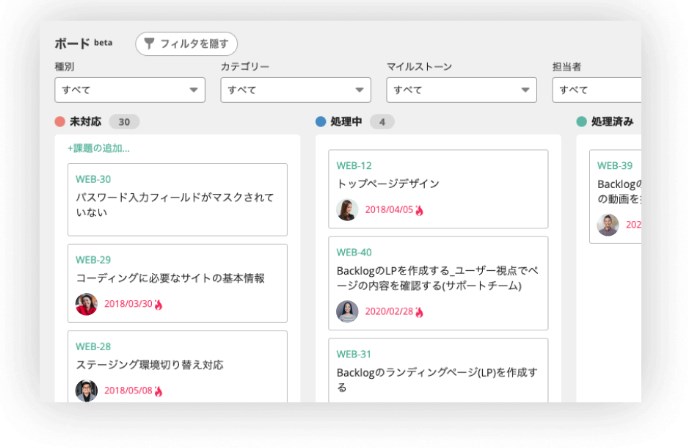Click assignee avatar on WEB-29 card
Image resolution: width=700 pixels, height=448 pixels.
(x=86, y=304)
